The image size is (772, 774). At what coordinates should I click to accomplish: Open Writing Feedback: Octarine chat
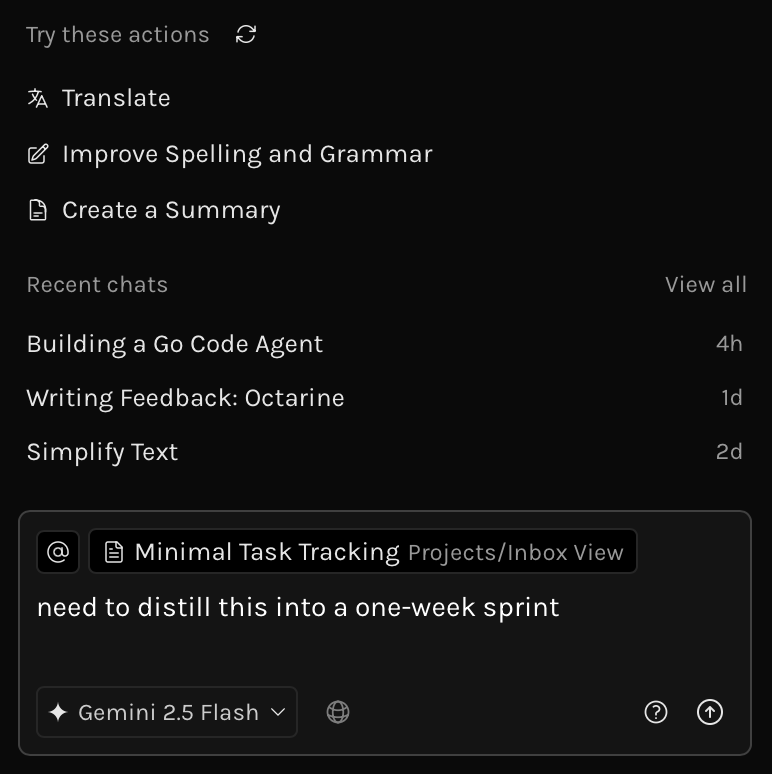pyautogui.click(x=185, y=398)
